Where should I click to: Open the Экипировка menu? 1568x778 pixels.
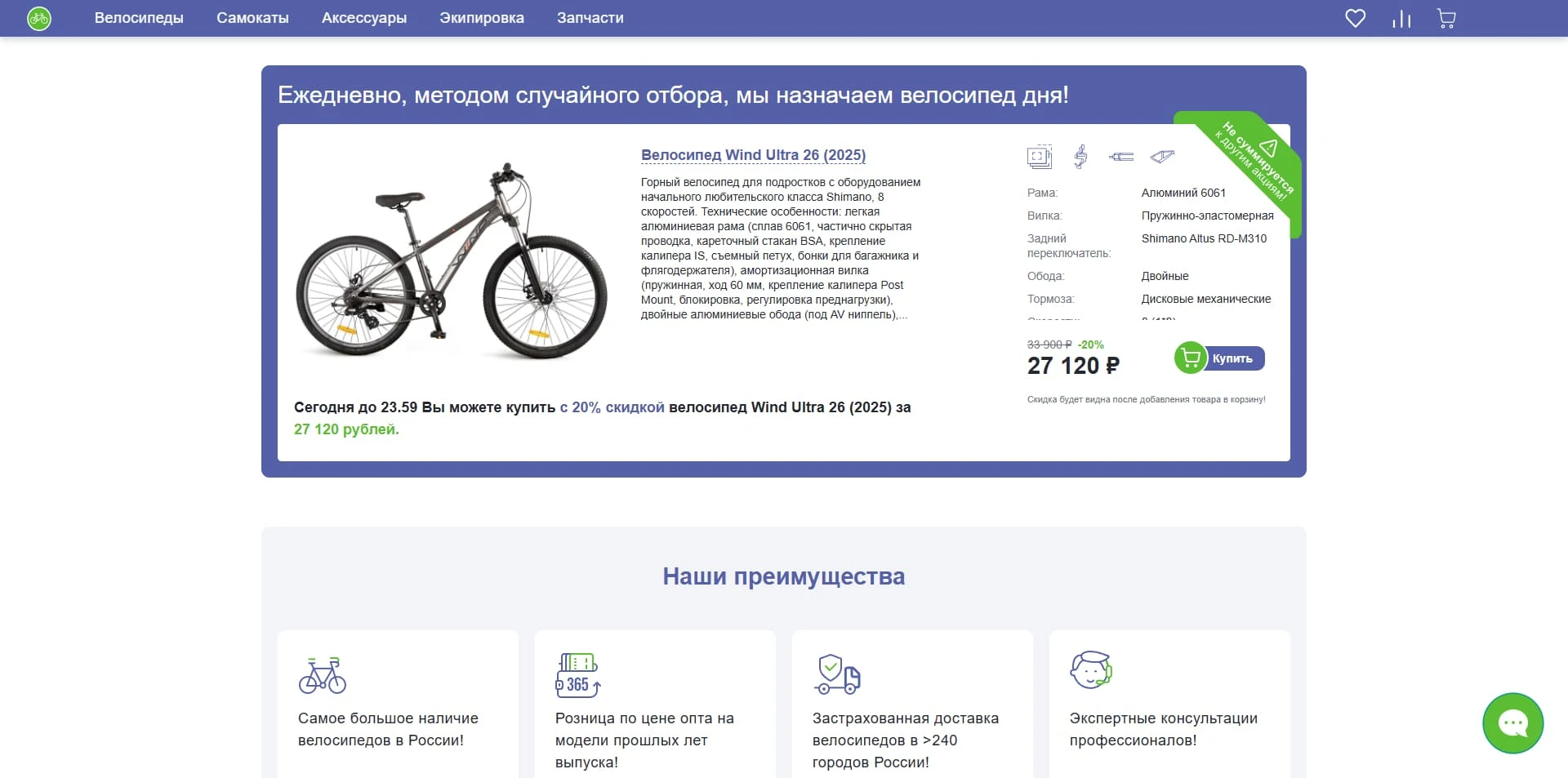pyautogui.click(x=482, y=18)
